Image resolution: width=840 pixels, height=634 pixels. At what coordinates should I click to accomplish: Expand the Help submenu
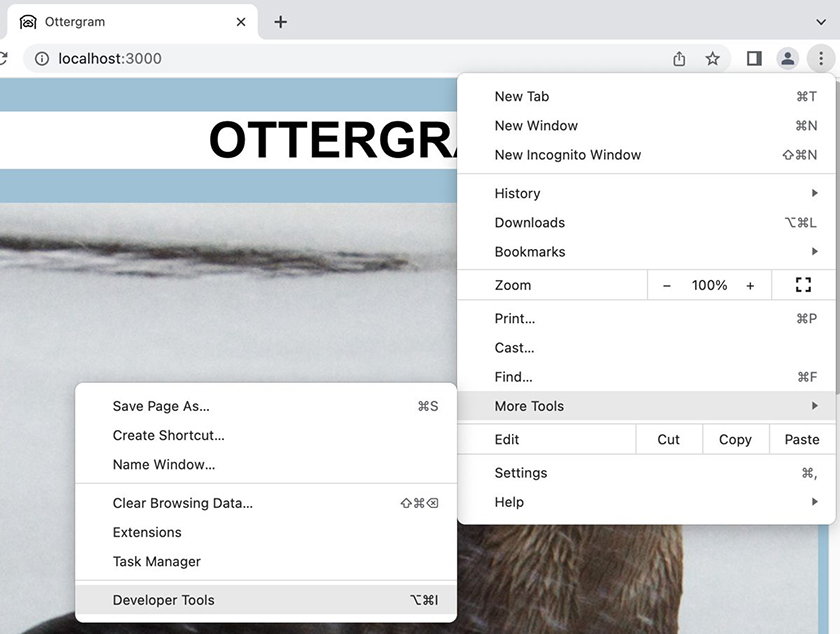point(509,501)
